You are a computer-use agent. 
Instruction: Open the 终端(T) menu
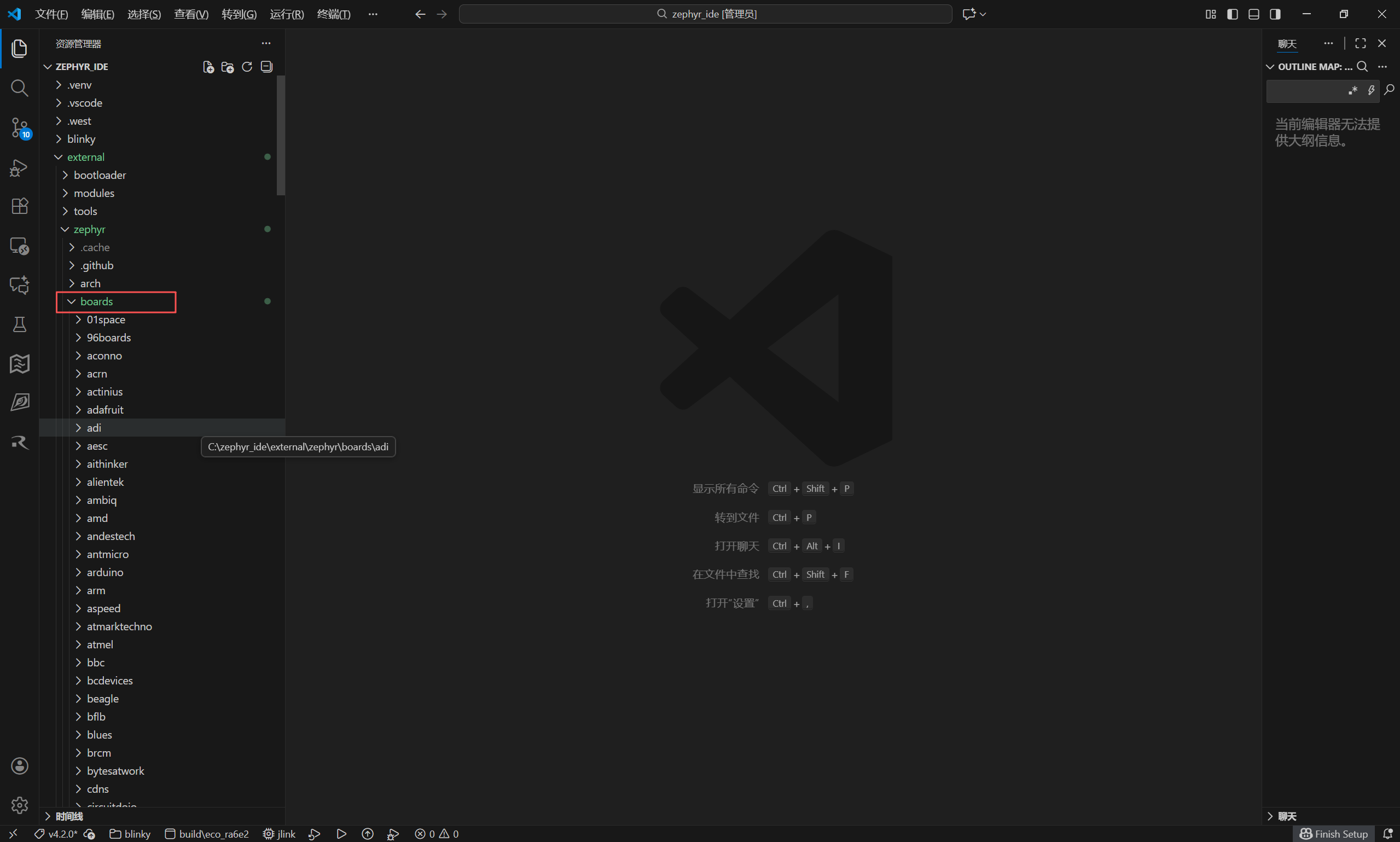coord(334,14)
